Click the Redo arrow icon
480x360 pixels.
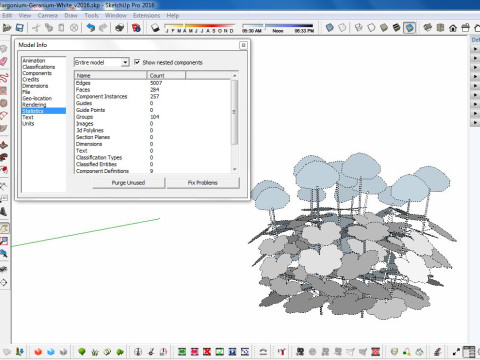(103, 28)
